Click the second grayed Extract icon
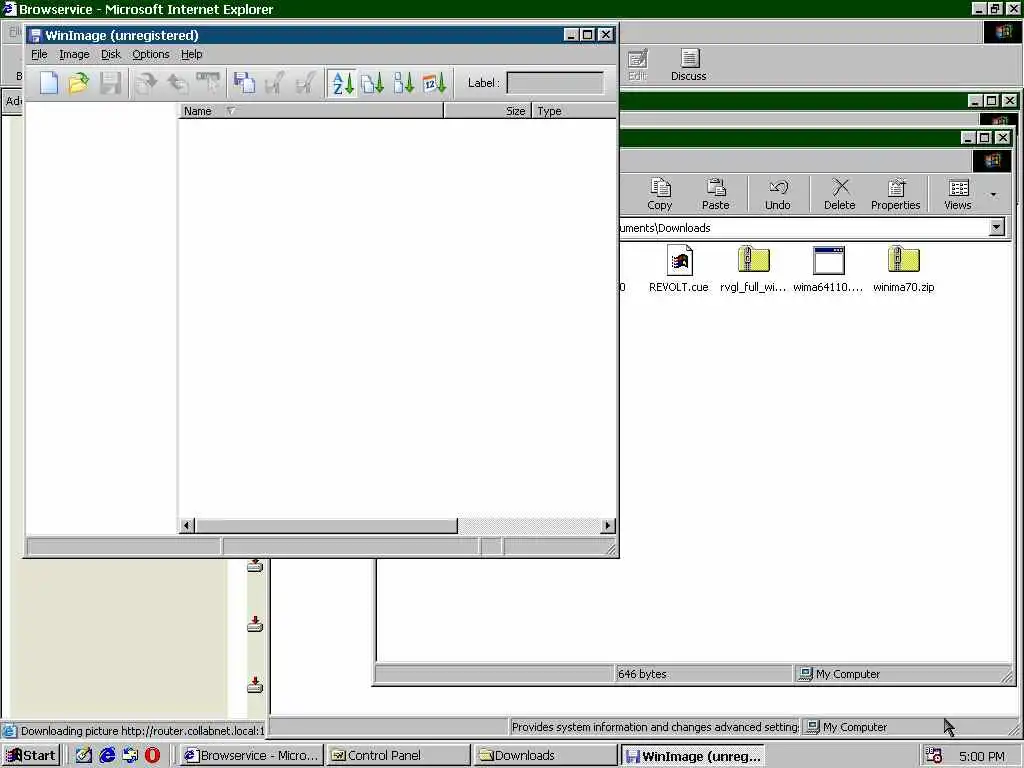The height and width of the screenshot is (768, 1024). coord(306,83)
